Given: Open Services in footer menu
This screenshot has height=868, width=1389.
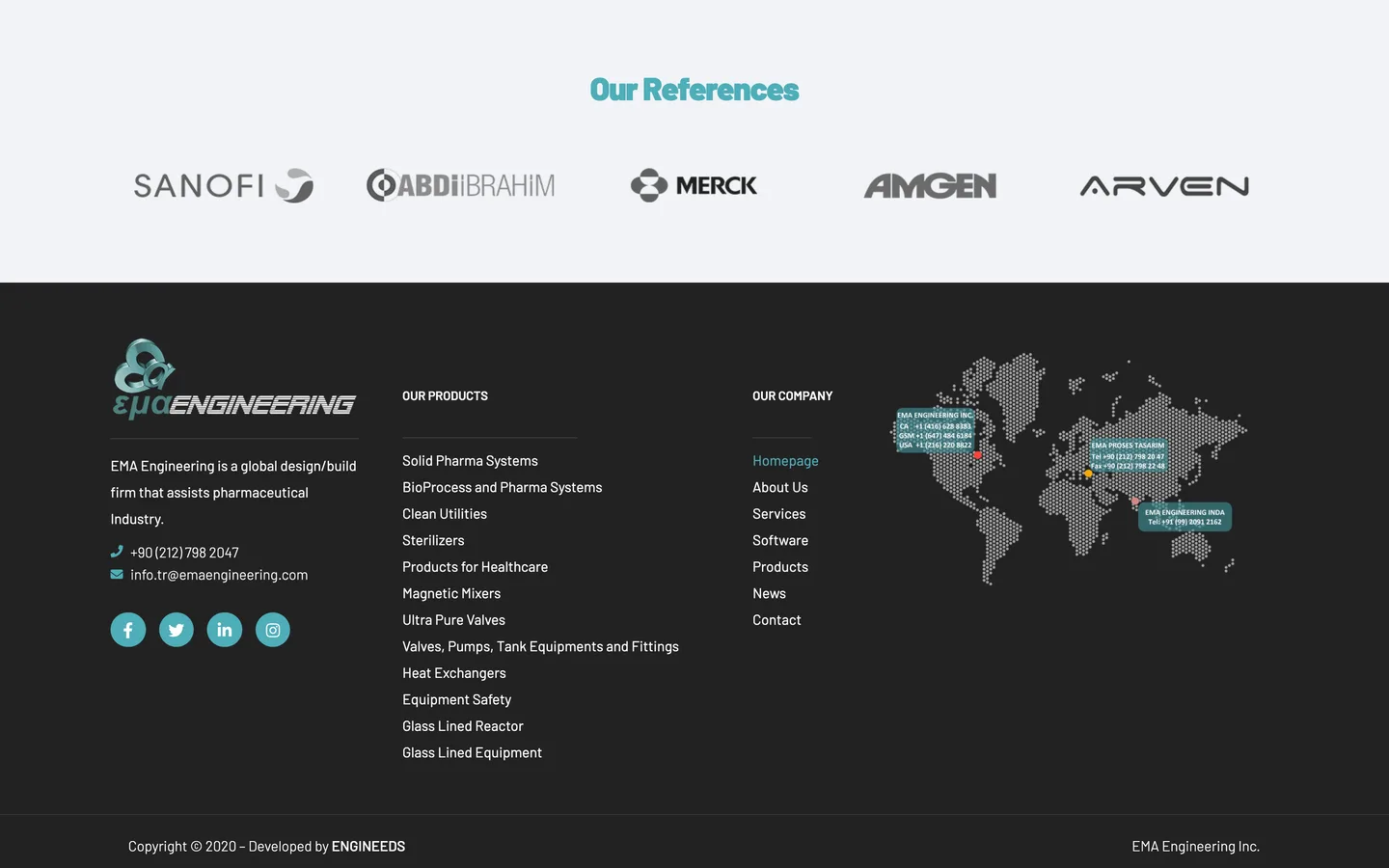Looking at the screenshot, I should (x=779, y=514).
